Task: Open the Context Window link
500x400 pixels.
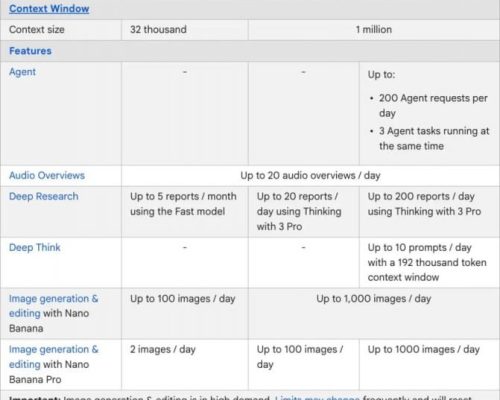Action: click(49, 9)
